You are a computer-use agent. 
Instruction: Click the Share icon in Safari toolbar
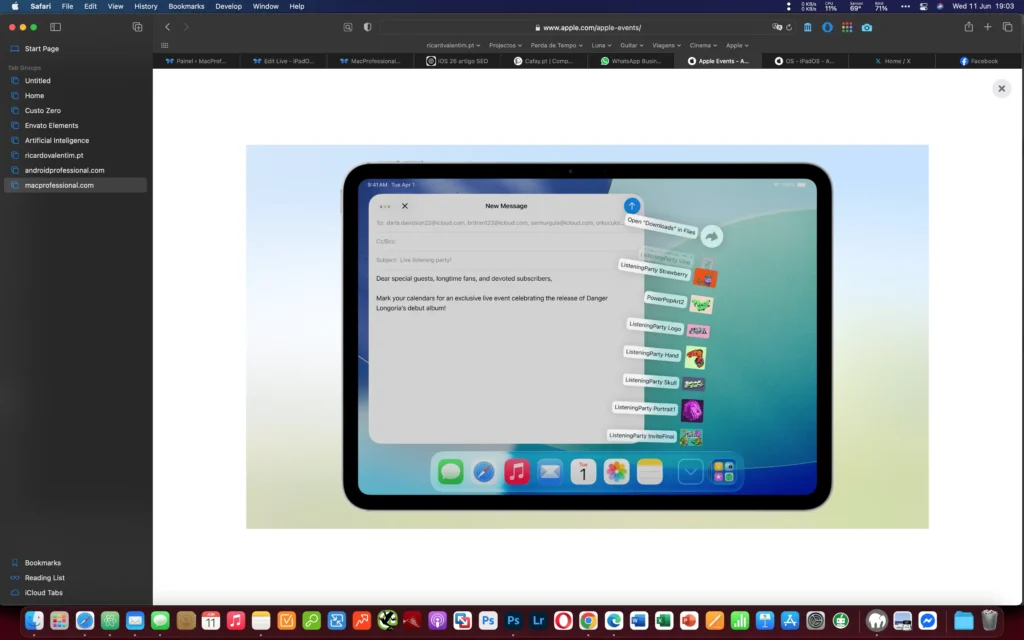pyautogui.click(x=968, y=27)
